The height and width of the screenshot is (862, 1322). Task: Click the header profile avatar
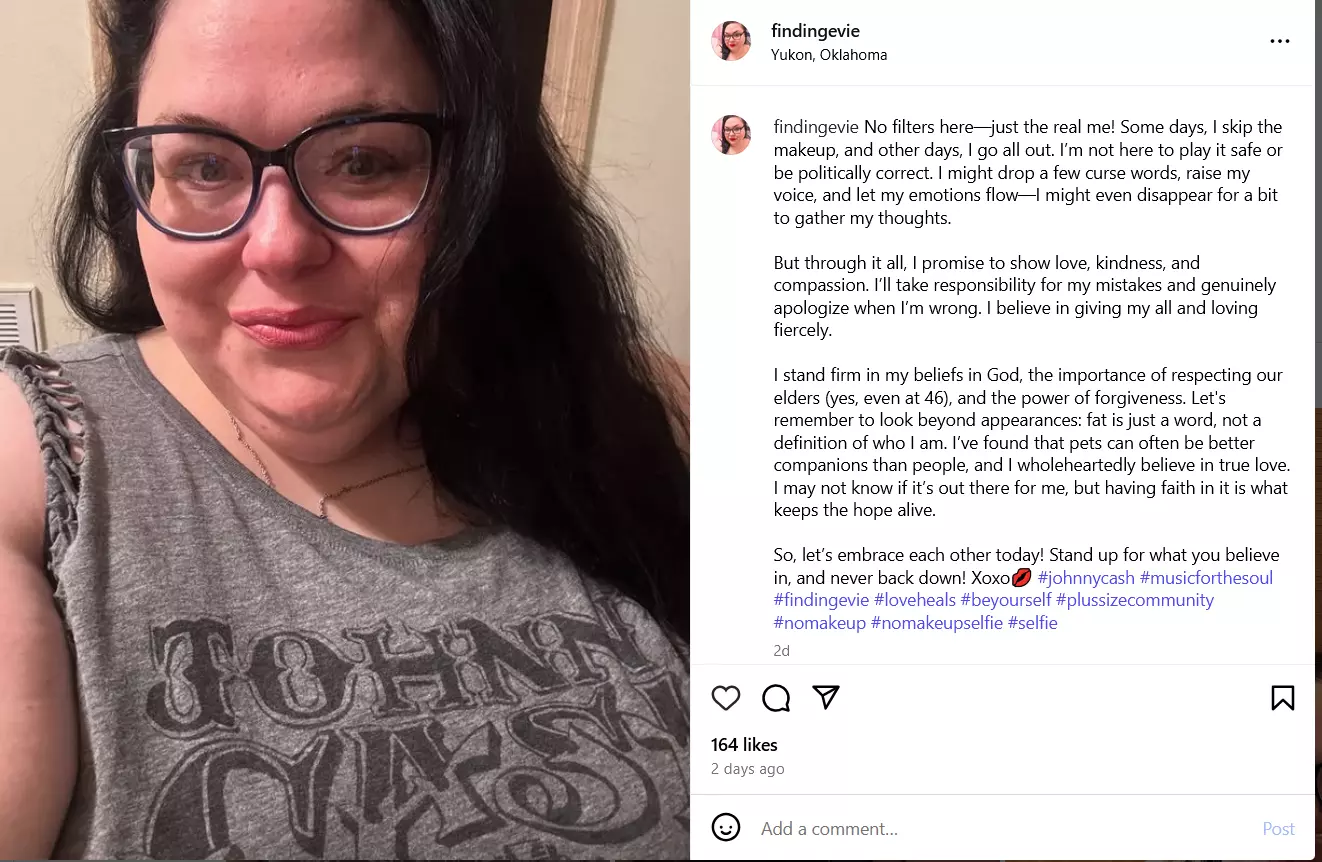click(731, 41)
